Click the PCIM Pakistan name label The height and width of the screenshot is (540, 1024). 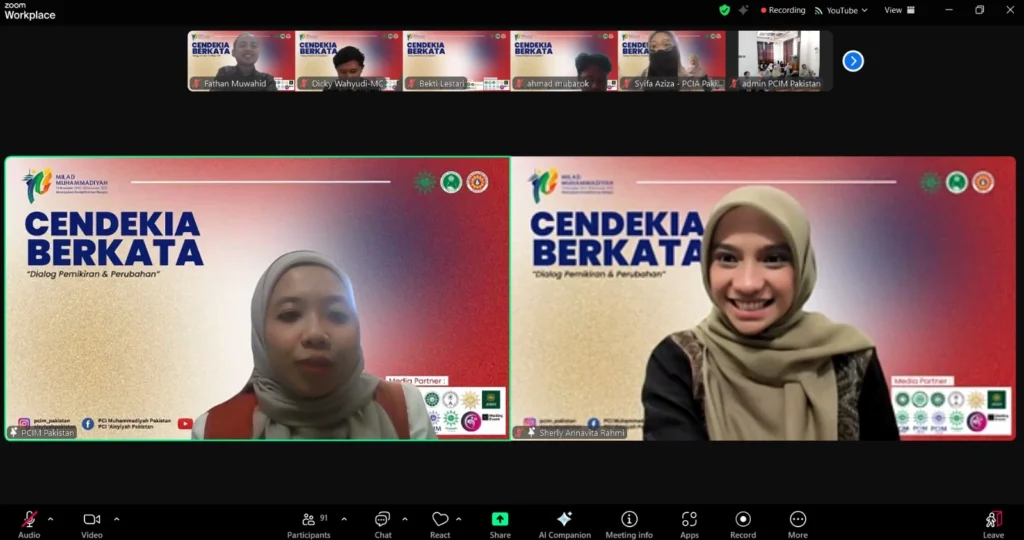tap(42, 432)
